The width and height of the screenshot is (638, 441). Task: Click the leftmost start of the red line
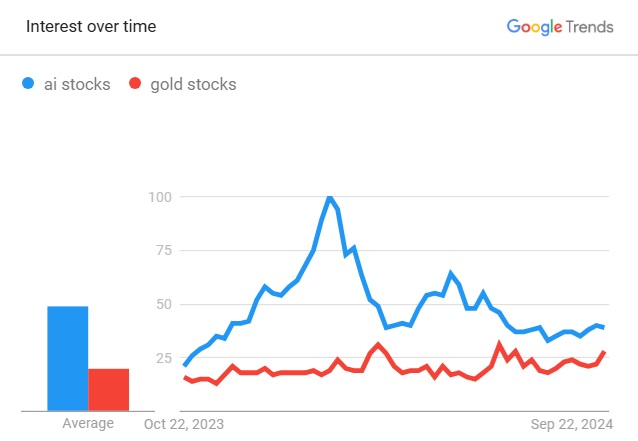click(184, 377)
